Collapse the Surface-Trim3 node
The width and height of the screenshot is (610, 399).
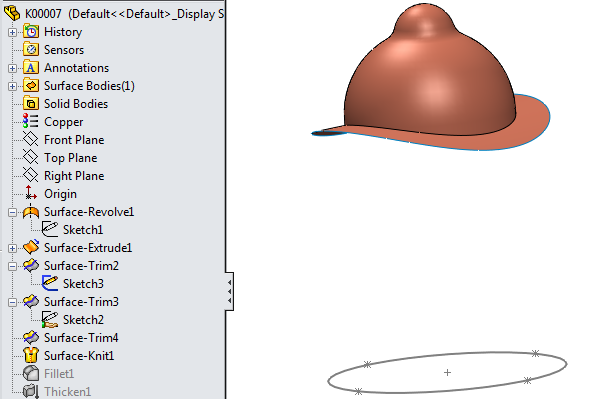tap(12, 302)
